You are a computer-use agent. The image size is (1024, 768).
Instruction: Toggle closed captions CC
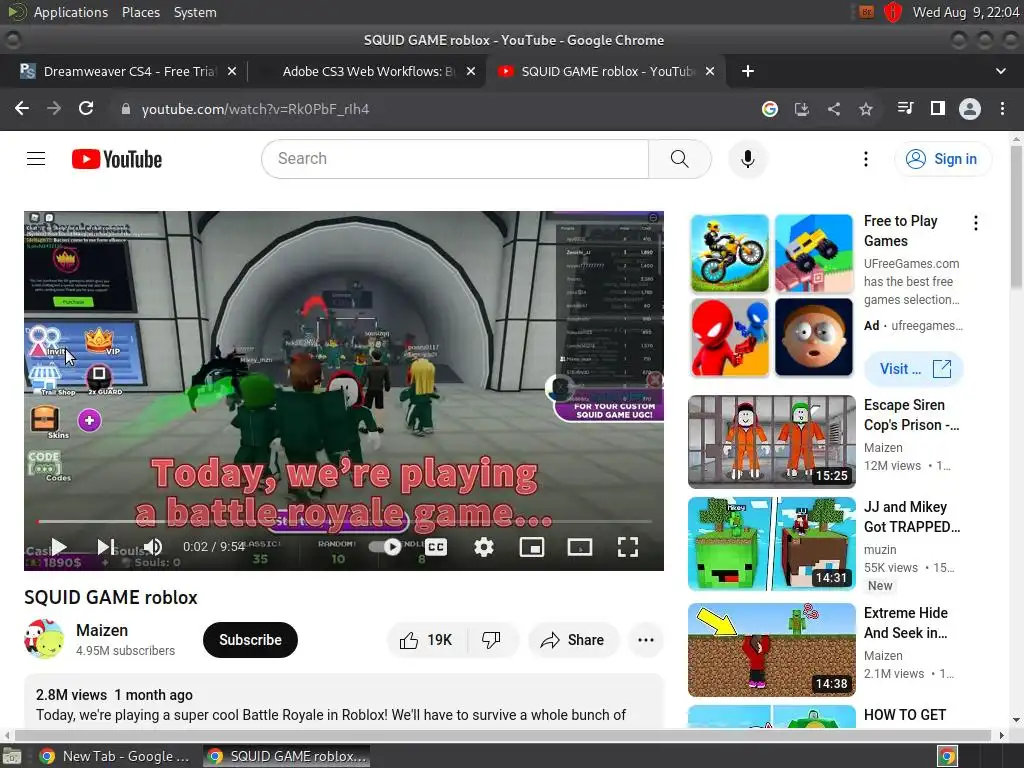436,547
